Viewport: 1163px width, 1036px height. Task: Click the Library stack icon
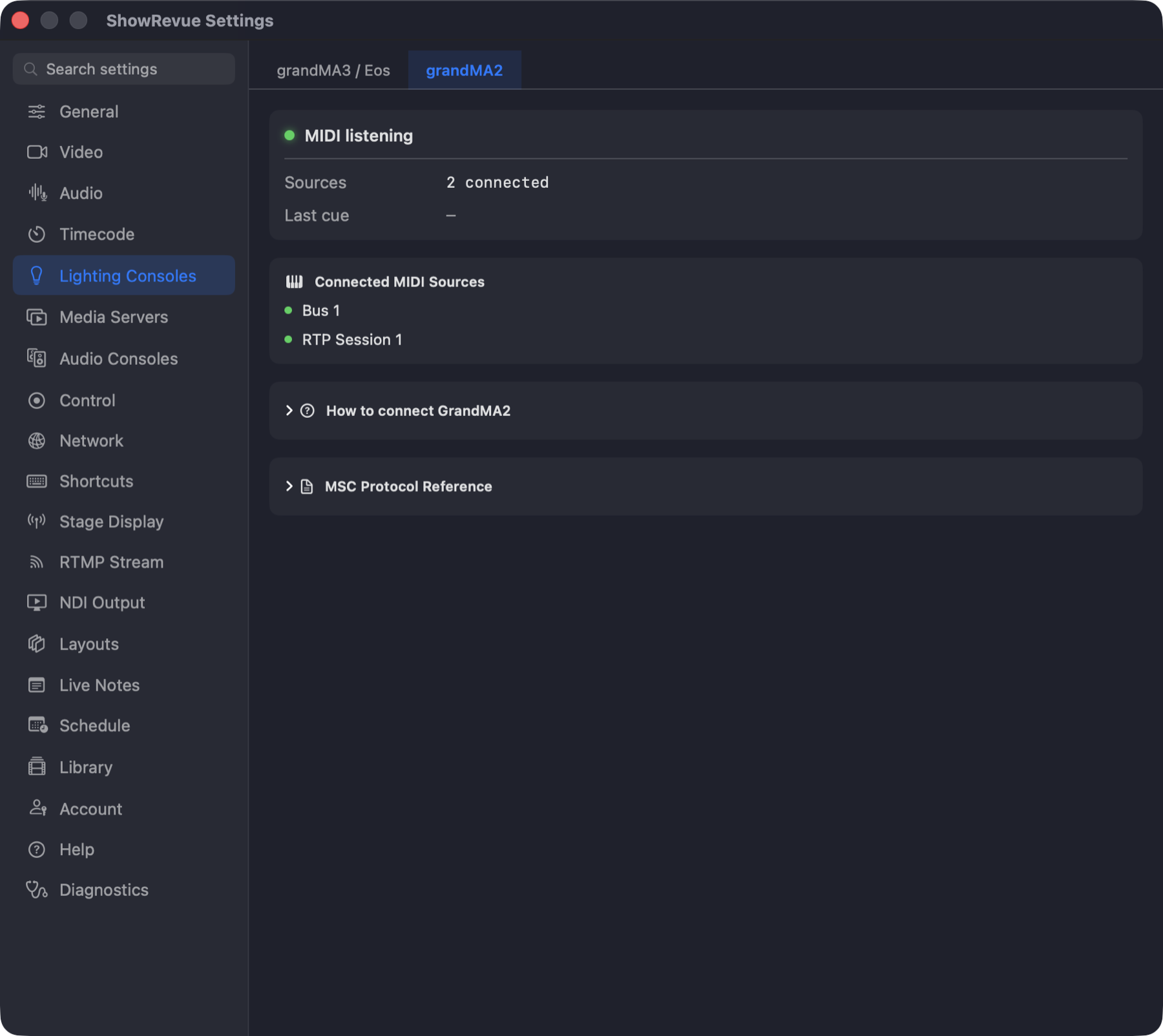click(37, 767)
